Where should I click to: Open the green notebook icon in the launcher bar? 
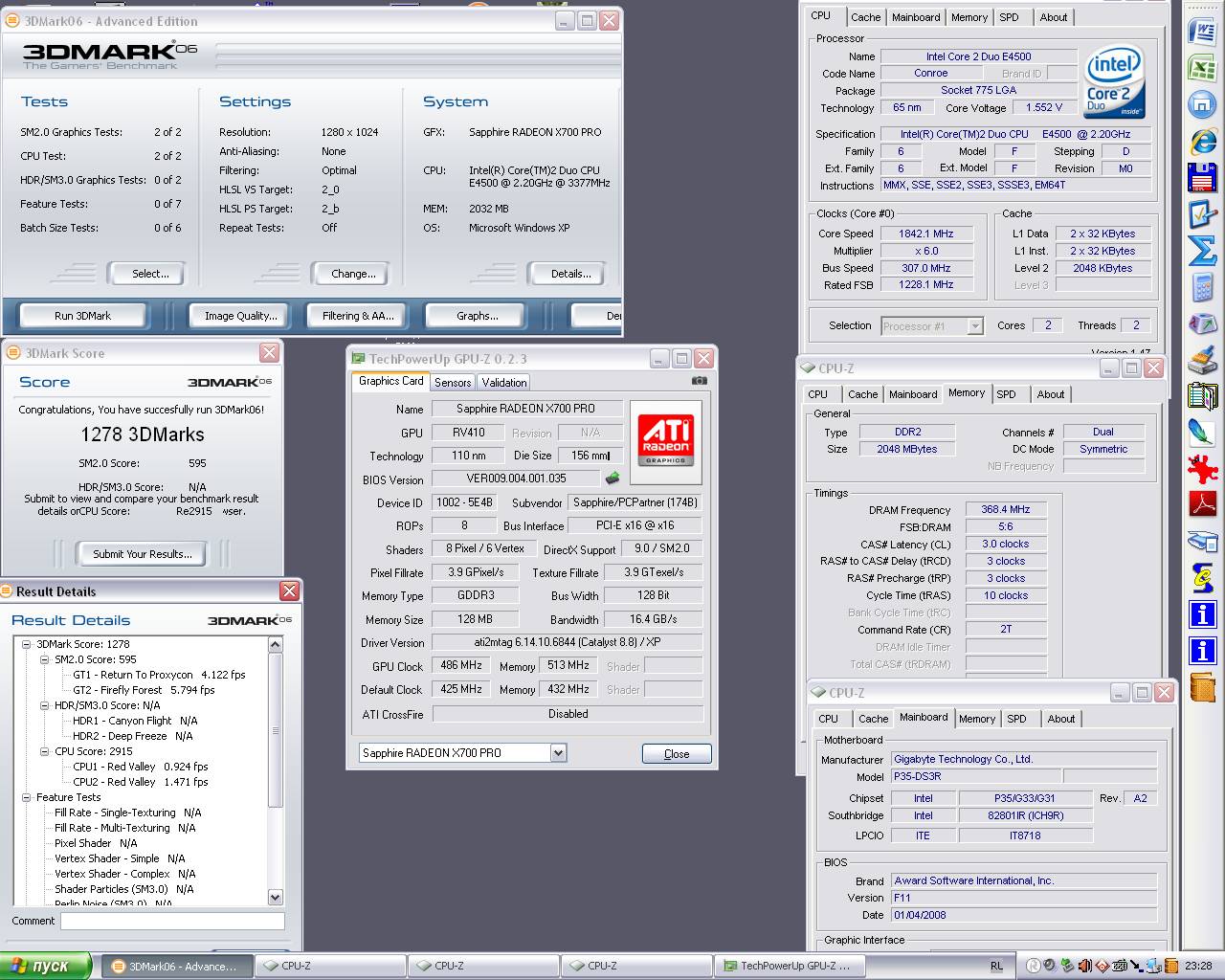click(1202, 396)
